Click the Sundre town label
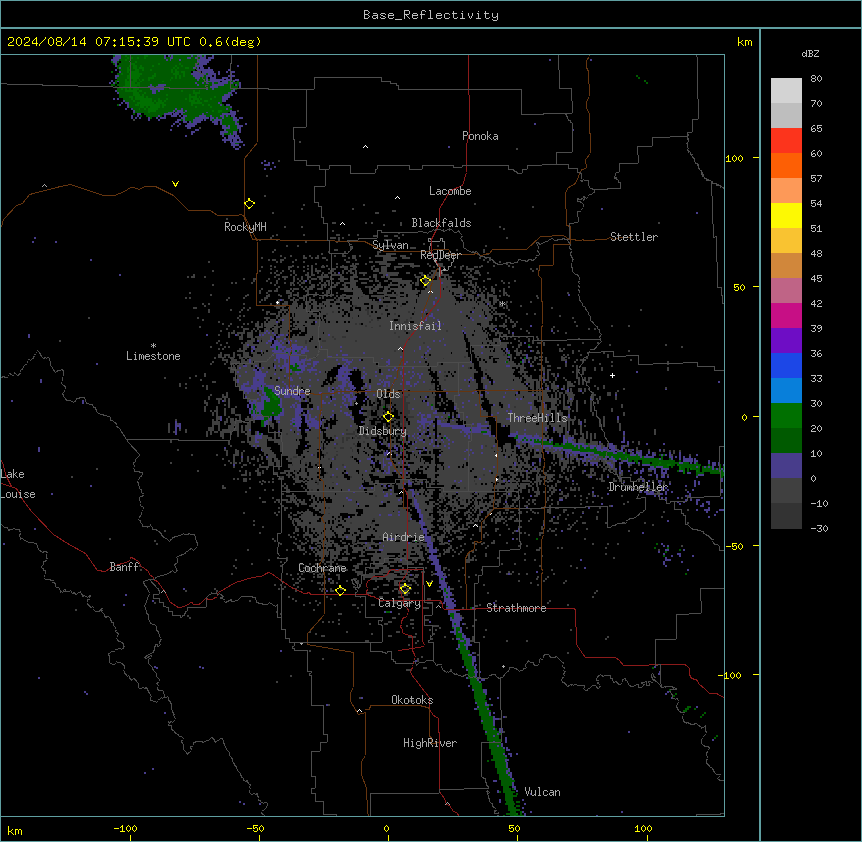This screenshot has height=842, width=862. (x=292, y=391)
